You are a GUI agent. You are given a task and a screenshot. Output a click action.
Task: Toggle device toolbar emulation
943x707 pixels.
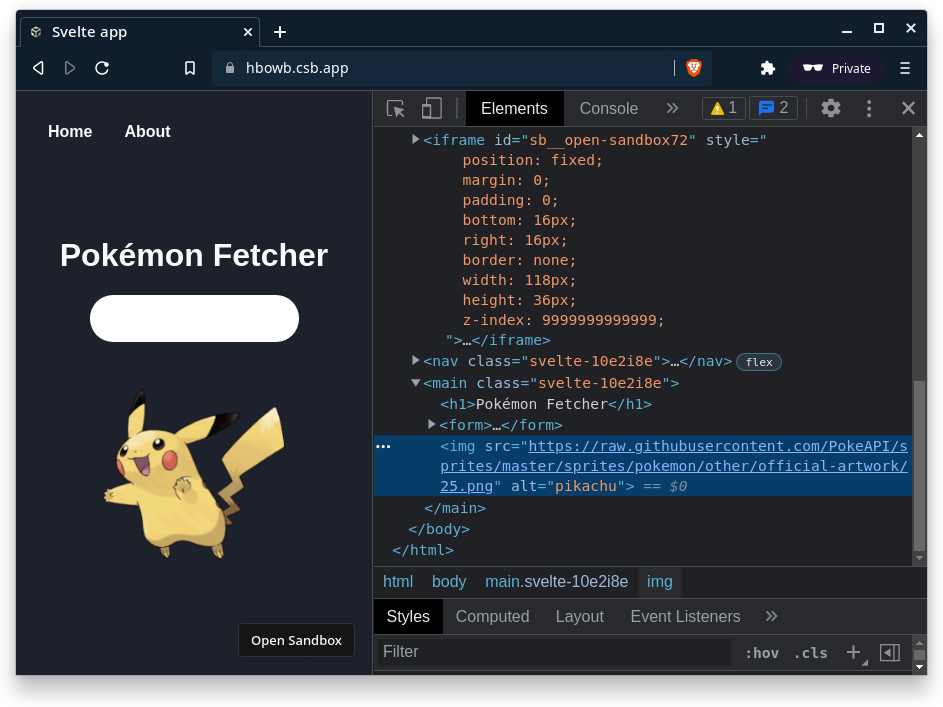[431, 108]
